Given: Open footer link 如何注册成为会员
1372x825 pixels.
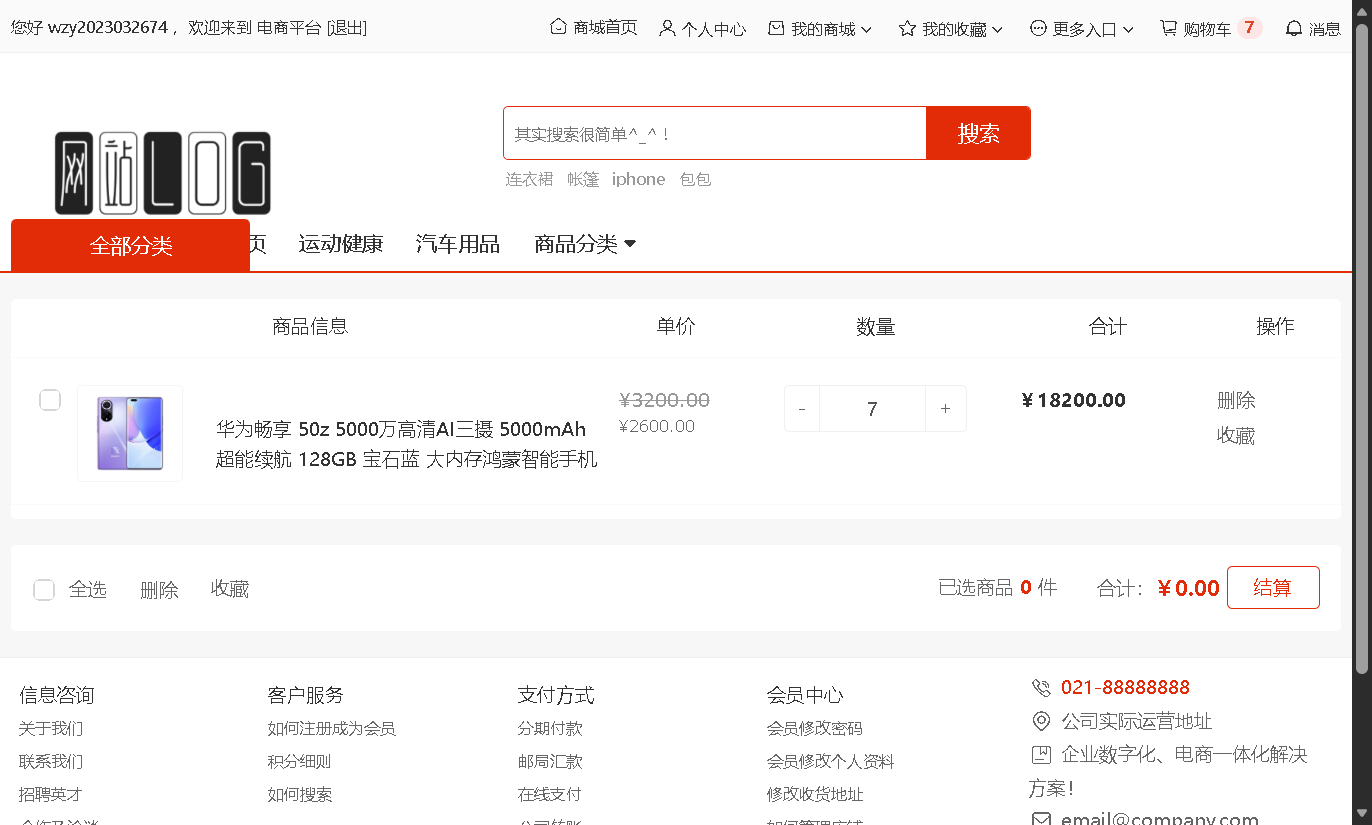Looking at the screenshot, I should 332,729.
